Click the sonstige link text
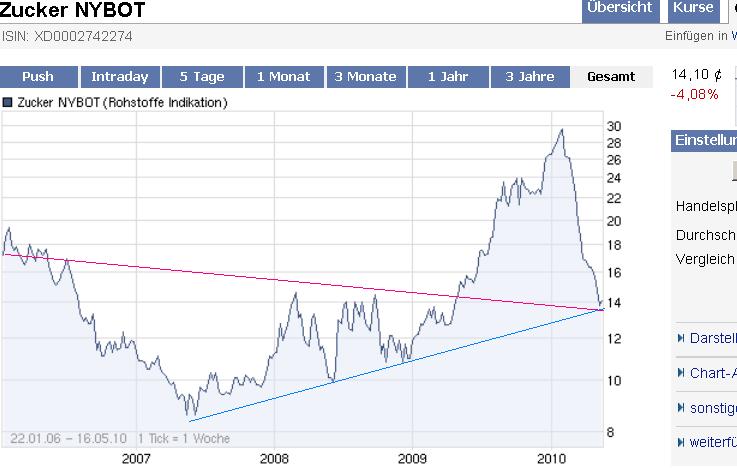Screen dimensions: 737x468 click(x=713, y=407)
